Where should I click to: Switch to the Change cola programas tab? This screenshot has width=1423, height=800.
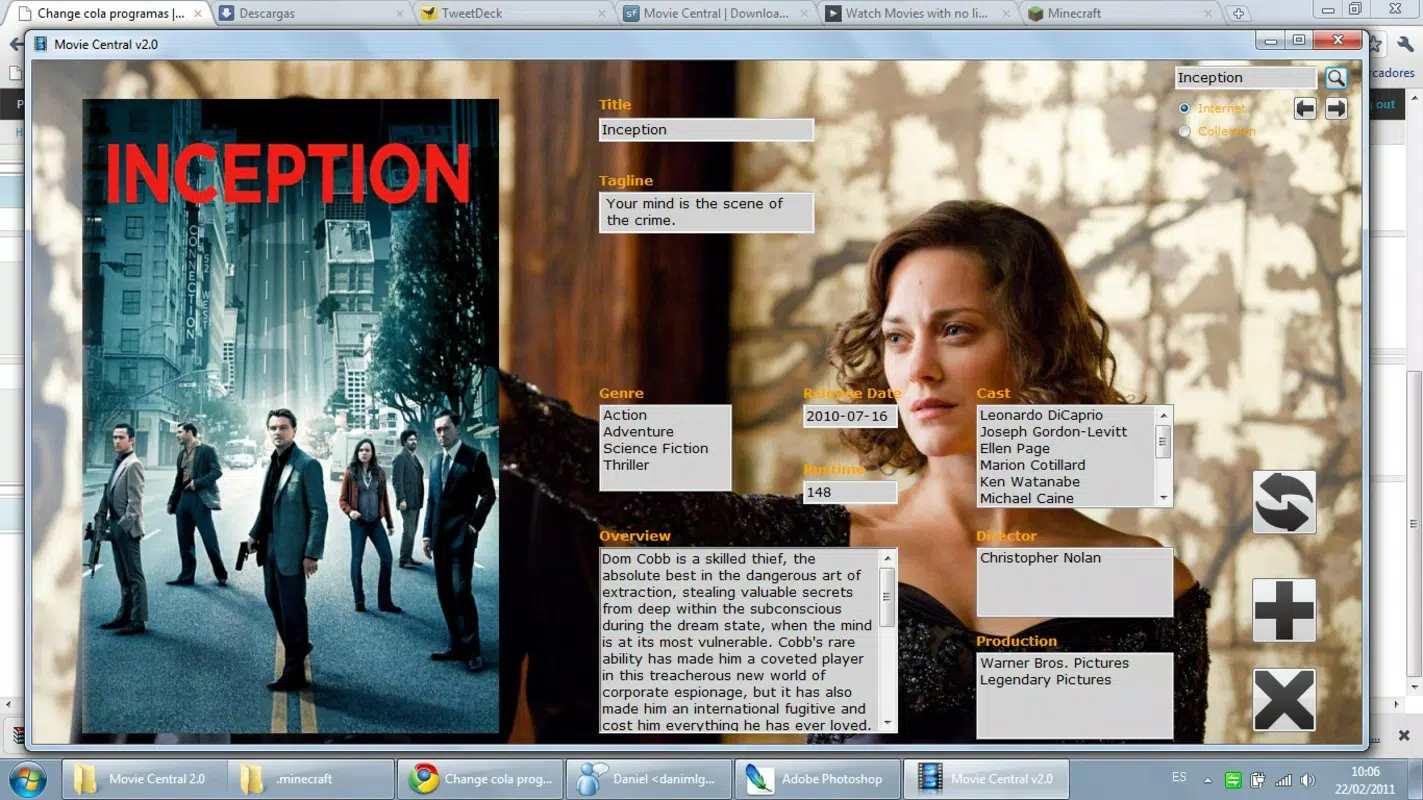(108, 13)
